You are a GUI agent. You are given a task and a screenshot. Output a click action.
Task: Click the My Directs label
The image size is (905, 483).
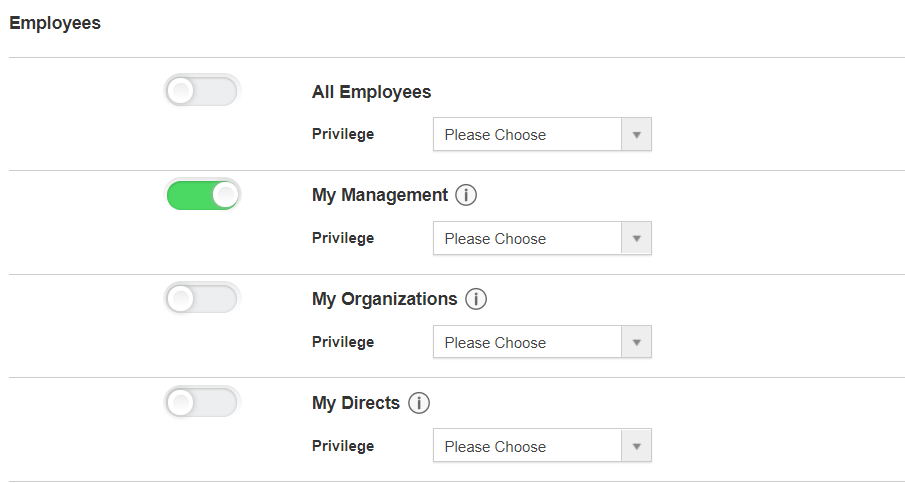(356, 403)
